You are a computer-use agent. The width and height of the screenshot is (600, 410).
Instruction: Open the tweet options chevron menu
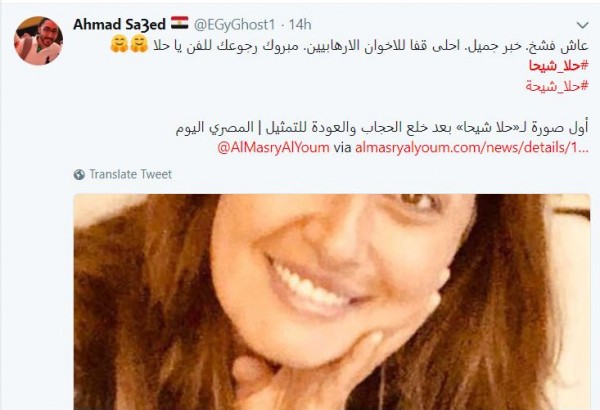582,25
